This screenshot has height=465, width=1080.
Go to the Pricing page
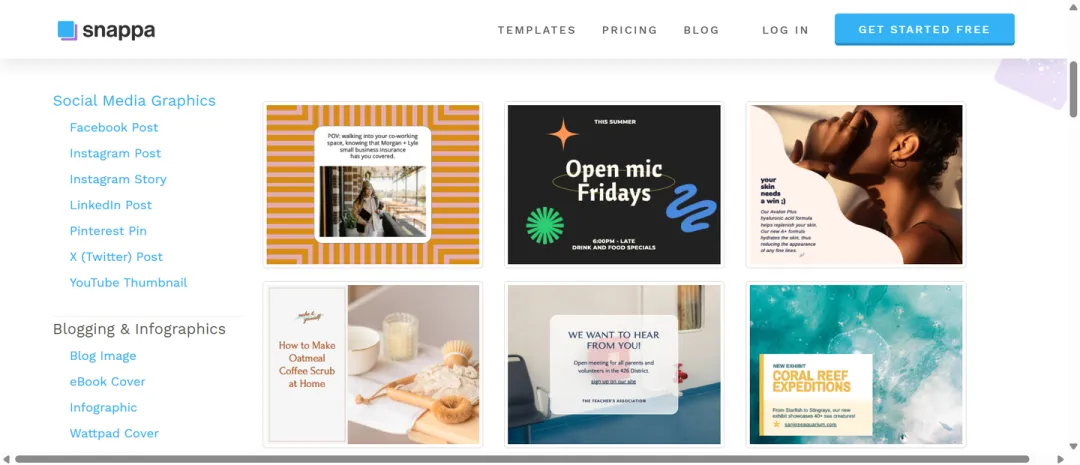tap(630, 30)
